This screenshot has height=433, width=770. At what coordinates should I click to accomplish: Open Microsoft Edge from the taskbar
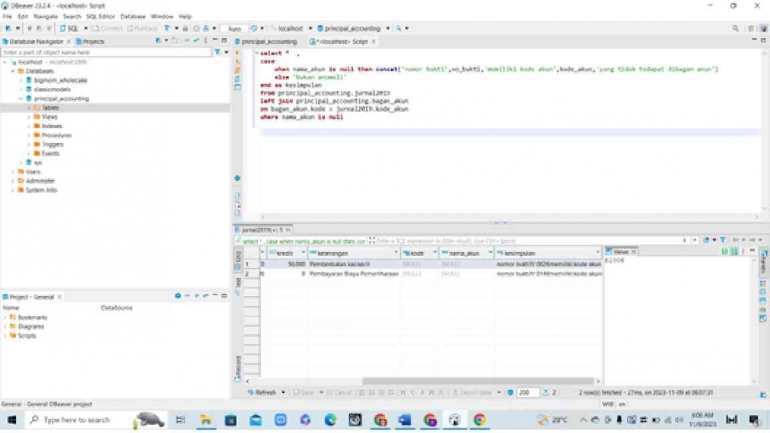330,420
